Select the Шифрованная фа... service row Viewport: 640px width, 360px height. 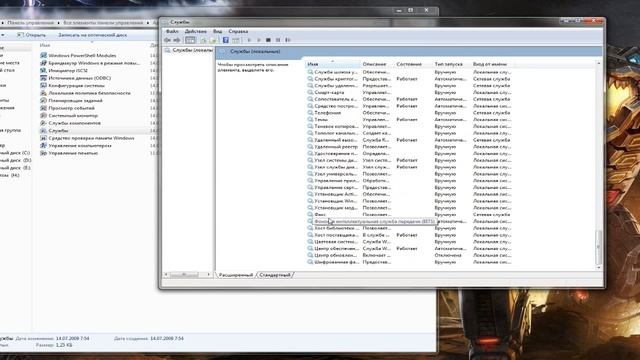tap(409, 262)
